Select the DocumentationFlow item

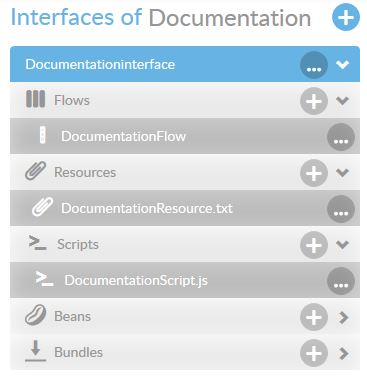[x=185, y=136]
